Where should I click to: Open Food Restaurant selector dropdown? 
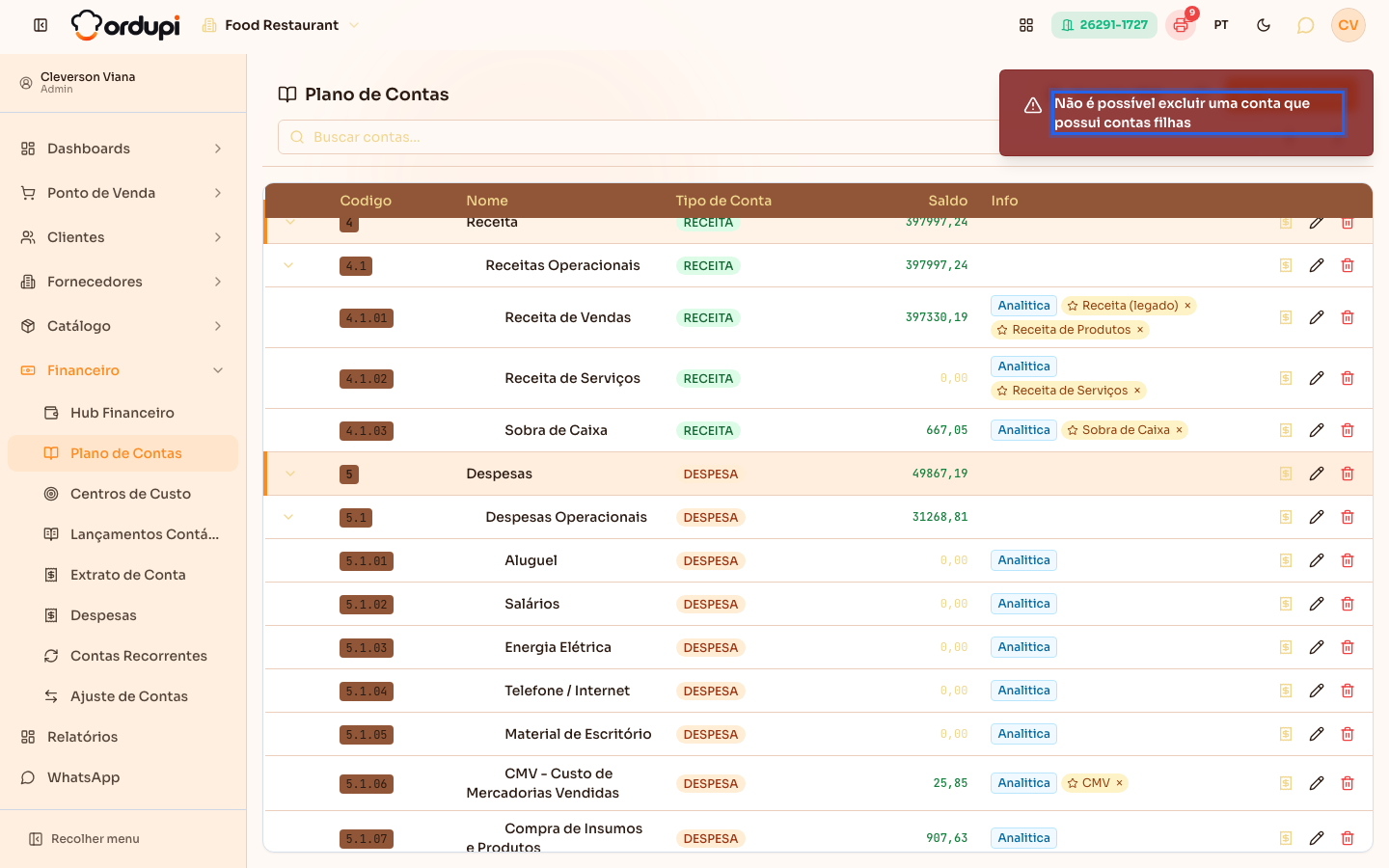(x=281, y=25)
